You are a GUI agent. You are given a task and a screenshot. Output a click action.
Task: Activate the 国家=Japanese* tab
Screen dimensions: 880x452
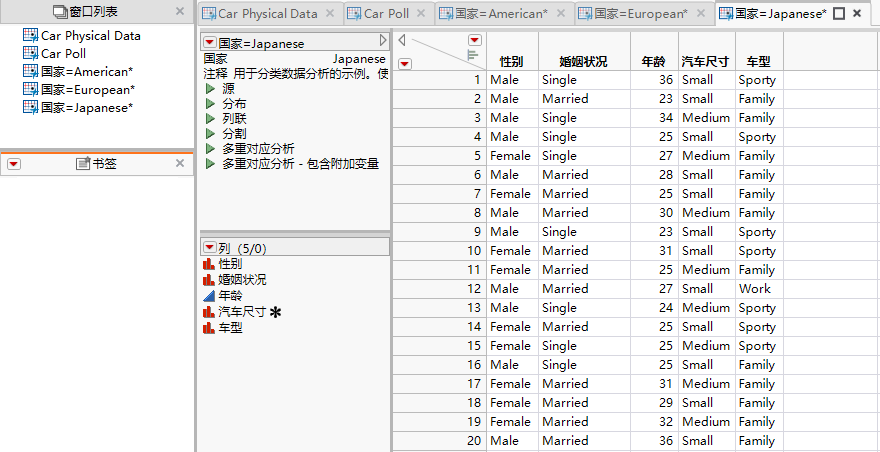point(781,13)
